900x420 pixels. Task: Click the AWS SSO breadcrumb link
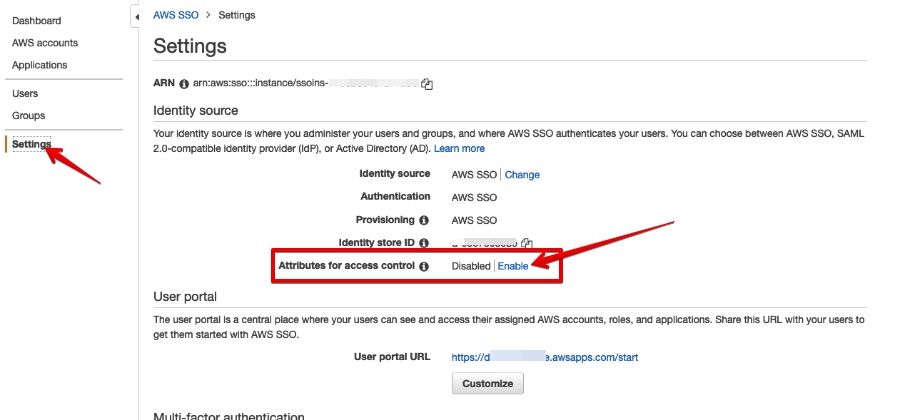click(176, 15)
